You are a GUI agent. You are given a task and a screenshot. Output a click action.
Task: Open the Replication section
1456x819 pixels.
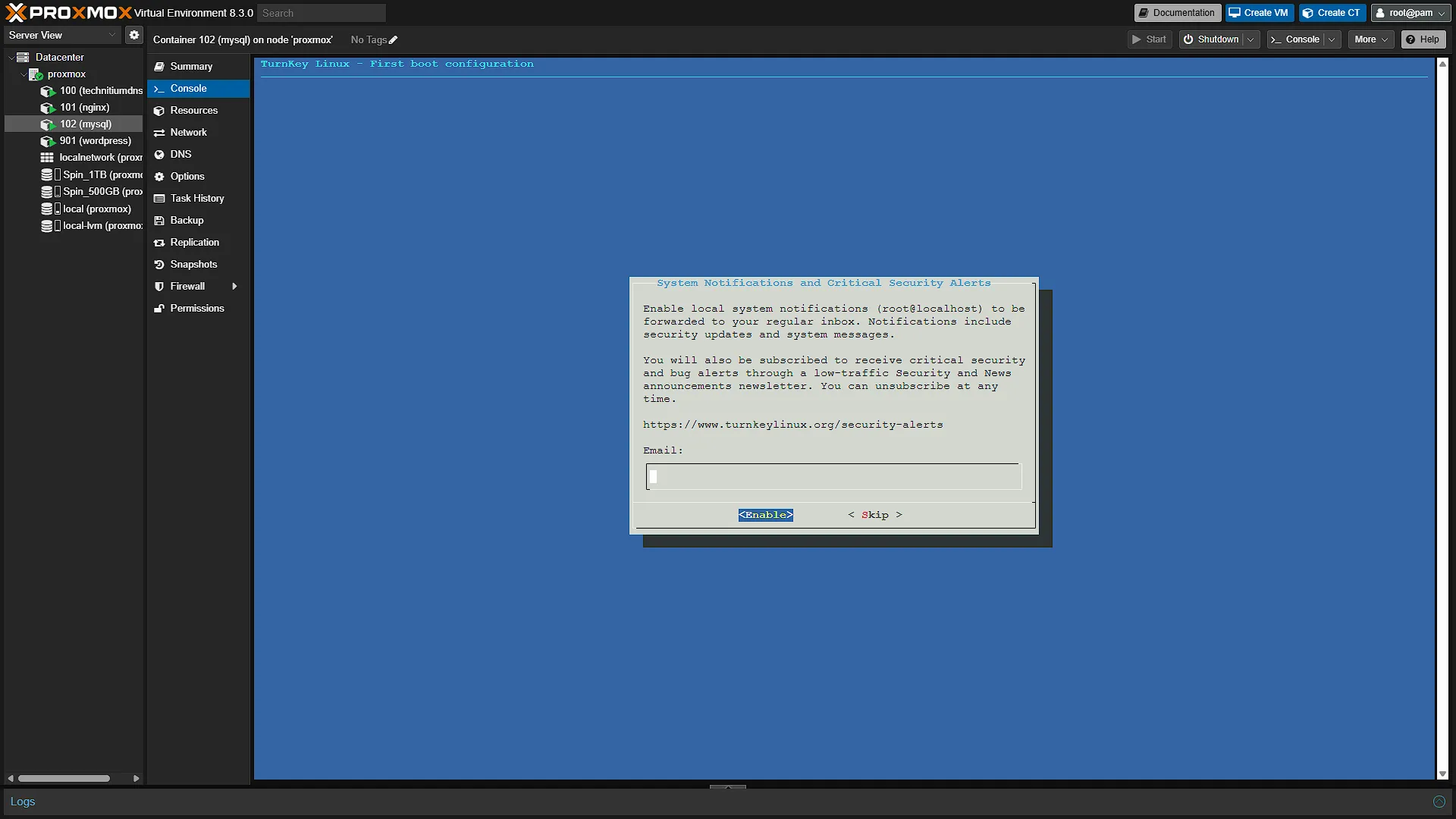coord(199,242)
